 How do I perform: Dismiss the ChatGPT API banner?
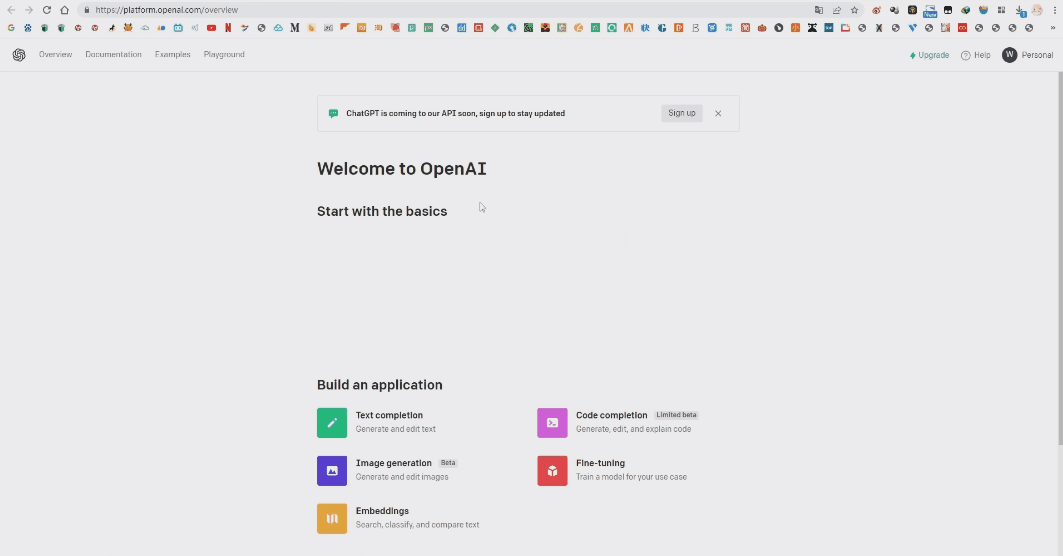pyautogui.click(x=718, y=113)
